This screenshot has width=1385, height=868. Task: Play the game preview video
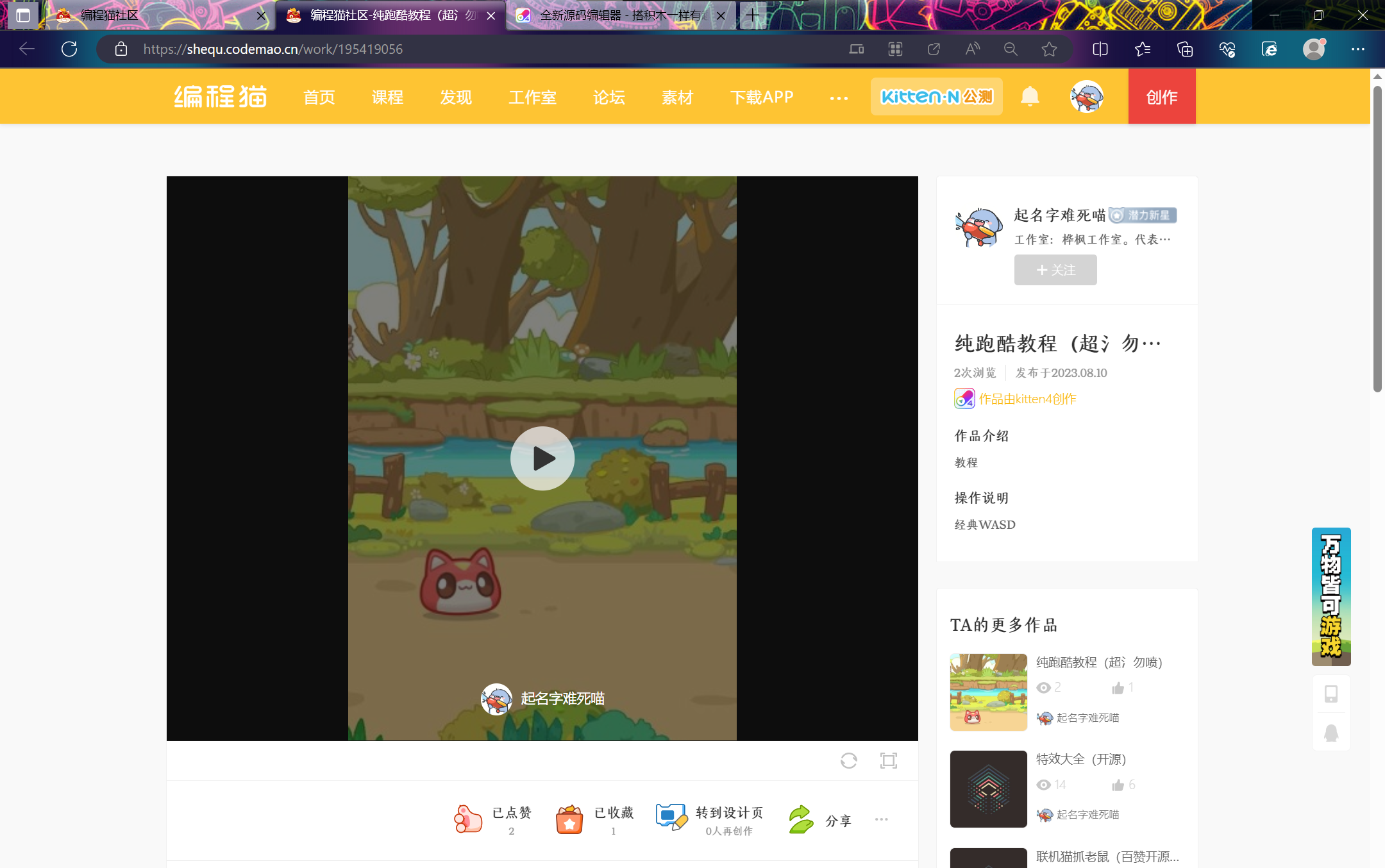(542, 458)
